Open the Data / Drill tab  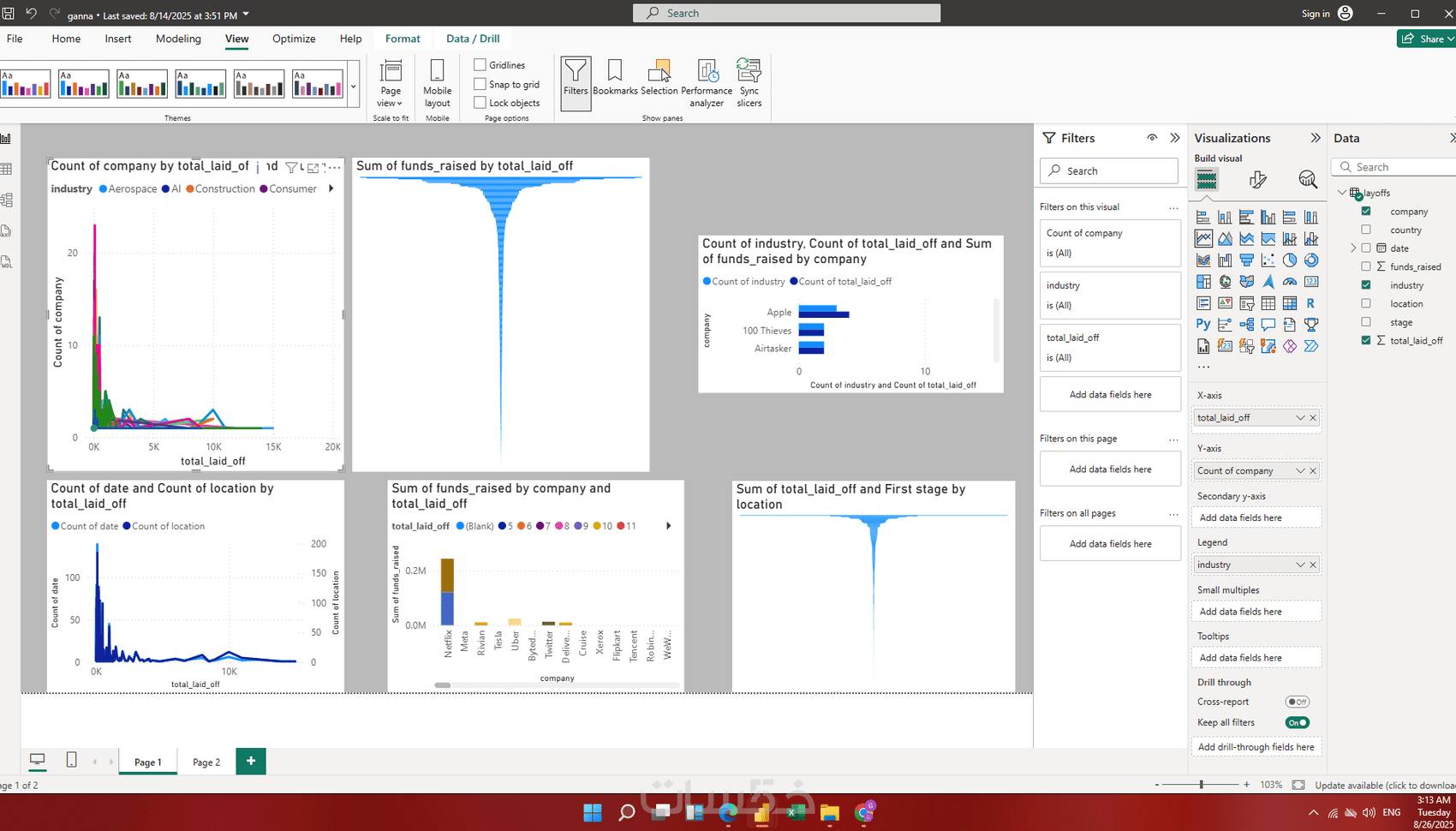[x=473, y=39]
